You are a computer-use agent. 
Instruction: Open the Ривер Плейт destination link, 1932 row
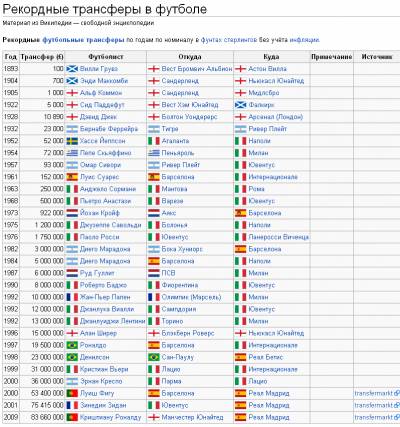click(268, 129)
